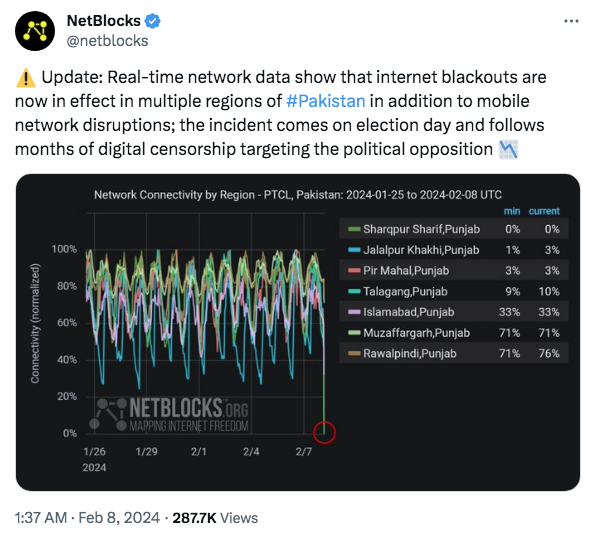Click the downward chart emoji
Viewport: 593px width, 543px height.
(508, 149)
